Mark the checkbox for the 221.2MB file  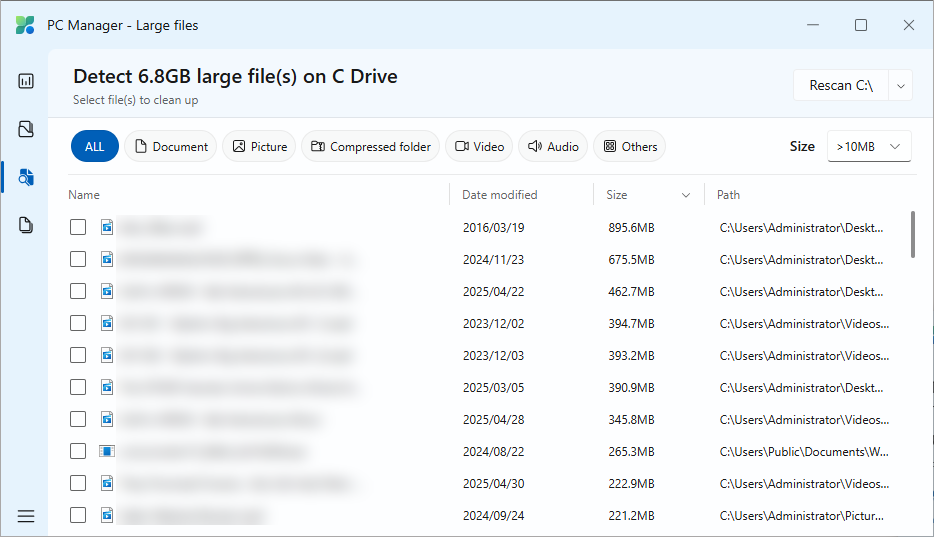78,516
